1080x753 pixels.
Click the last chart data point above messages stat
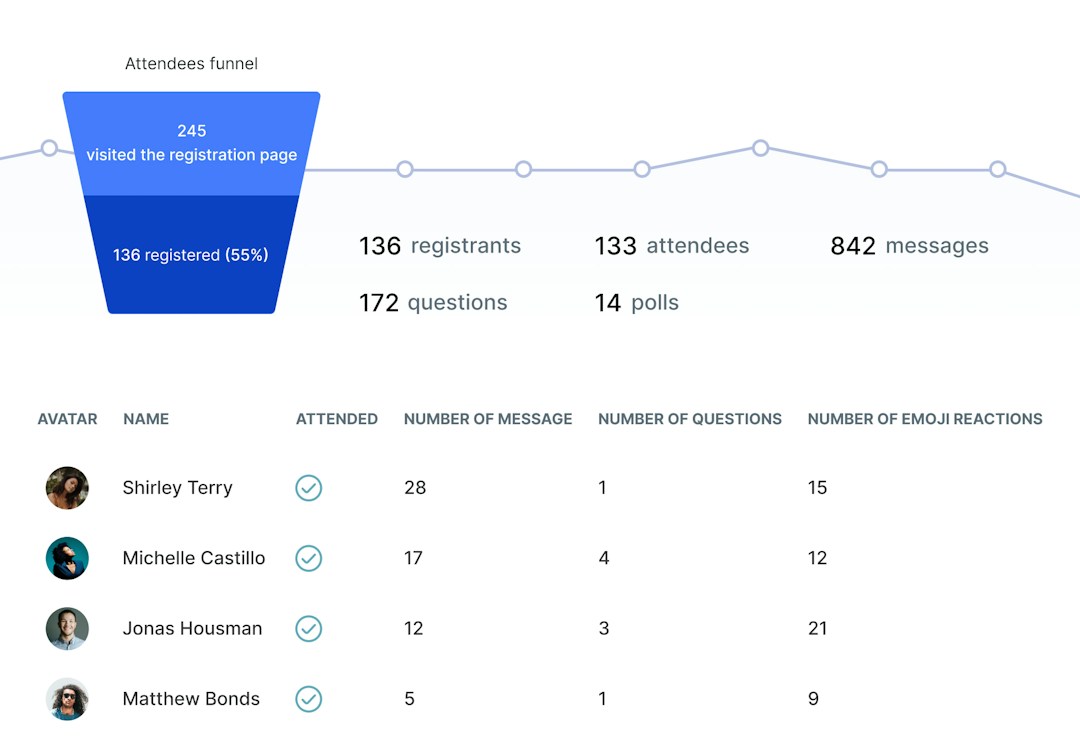coord(997,169)
